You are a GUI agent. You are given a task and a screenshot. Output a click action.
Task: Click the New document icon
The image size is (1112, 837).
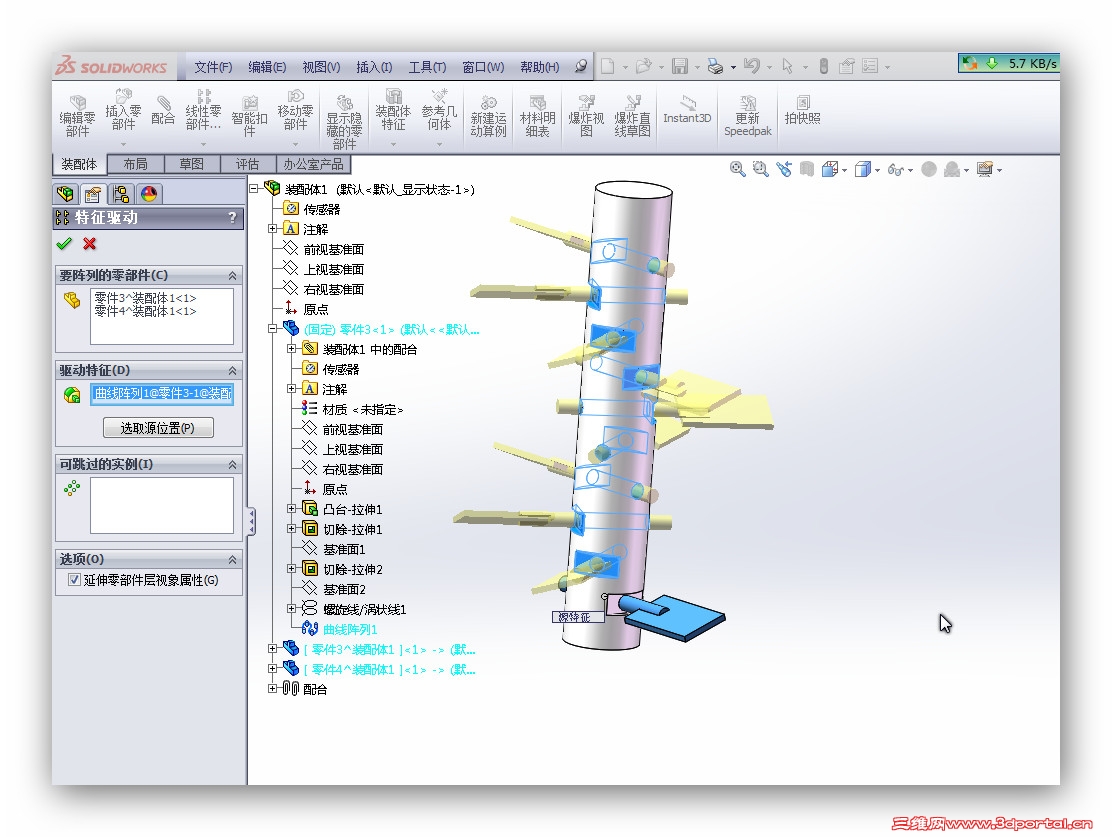[x=608, y=66]
